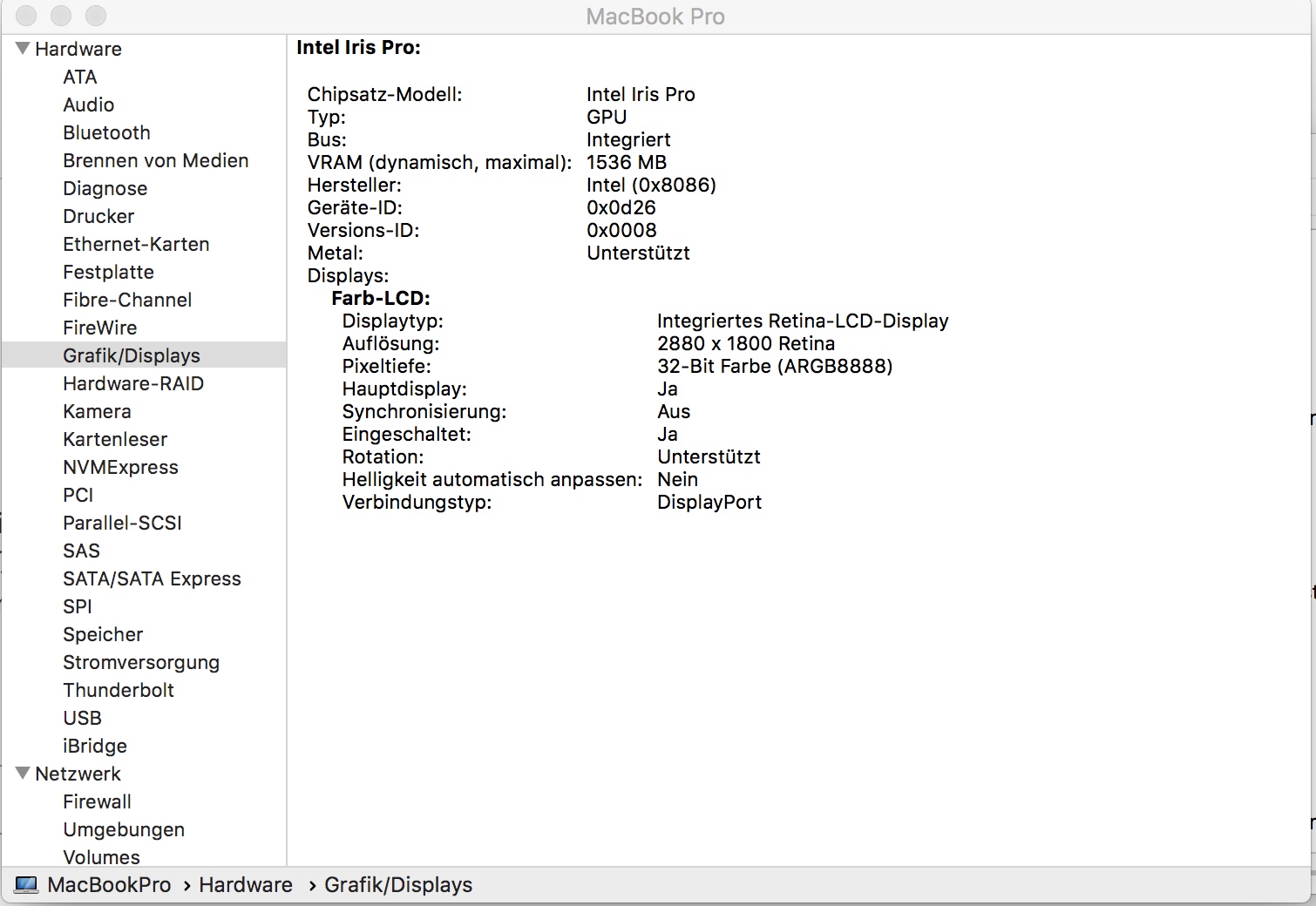Zoom the MacBook Pro window
The height and width of the screenshot is (906, 1316).
(96, 16)
